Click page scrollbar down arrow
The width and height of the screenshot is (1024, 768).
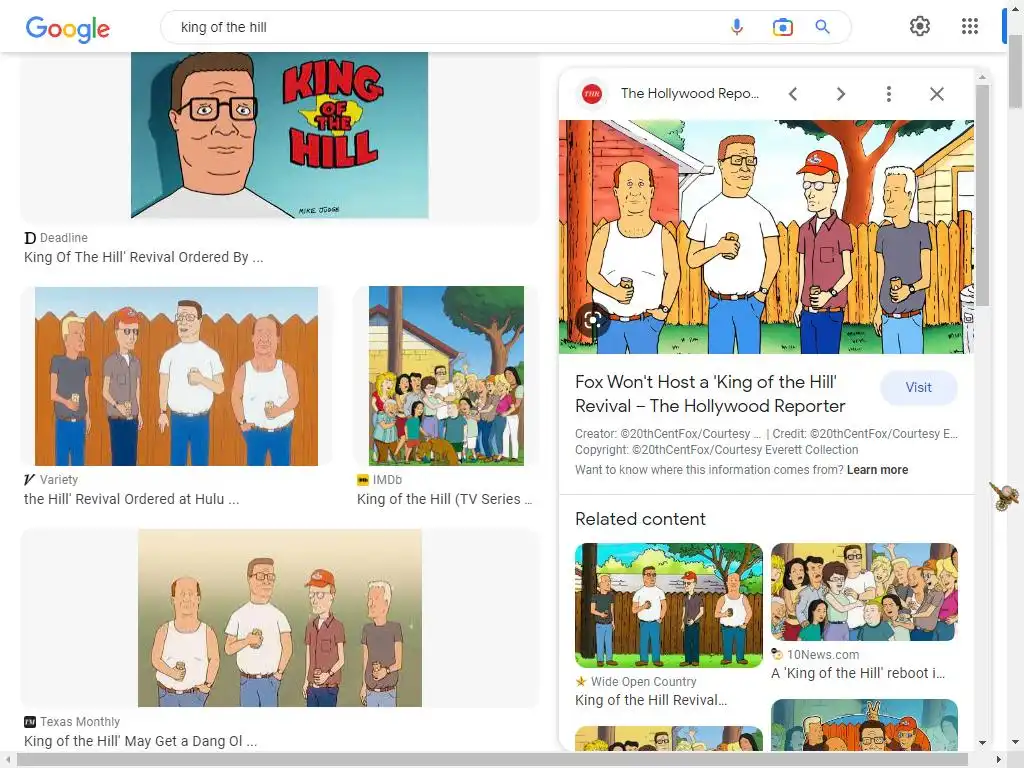click(1016, 743)
